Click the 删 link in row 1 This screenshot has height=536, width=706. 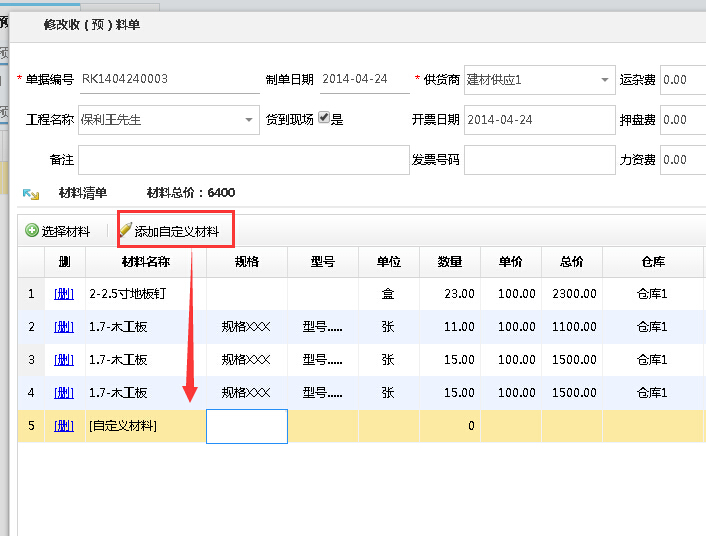(64, 294)
